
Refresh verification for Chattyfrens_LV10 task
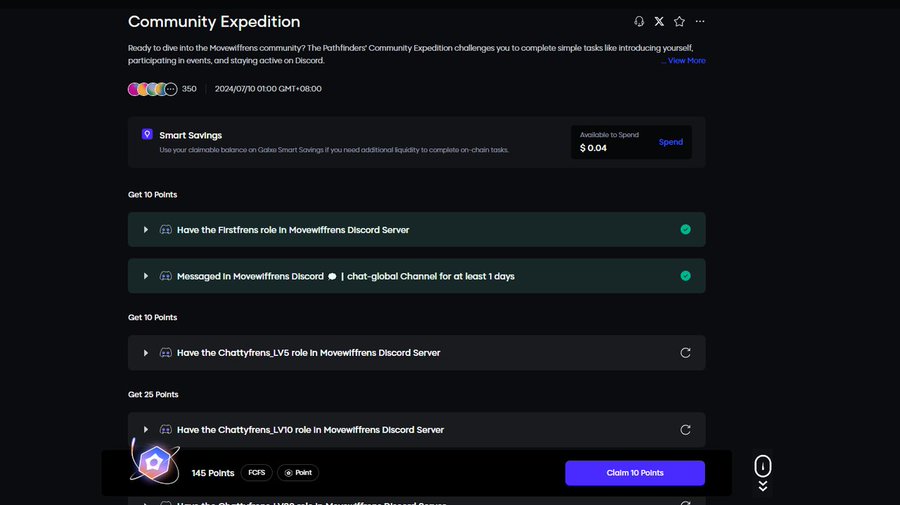tap(685, 430)
